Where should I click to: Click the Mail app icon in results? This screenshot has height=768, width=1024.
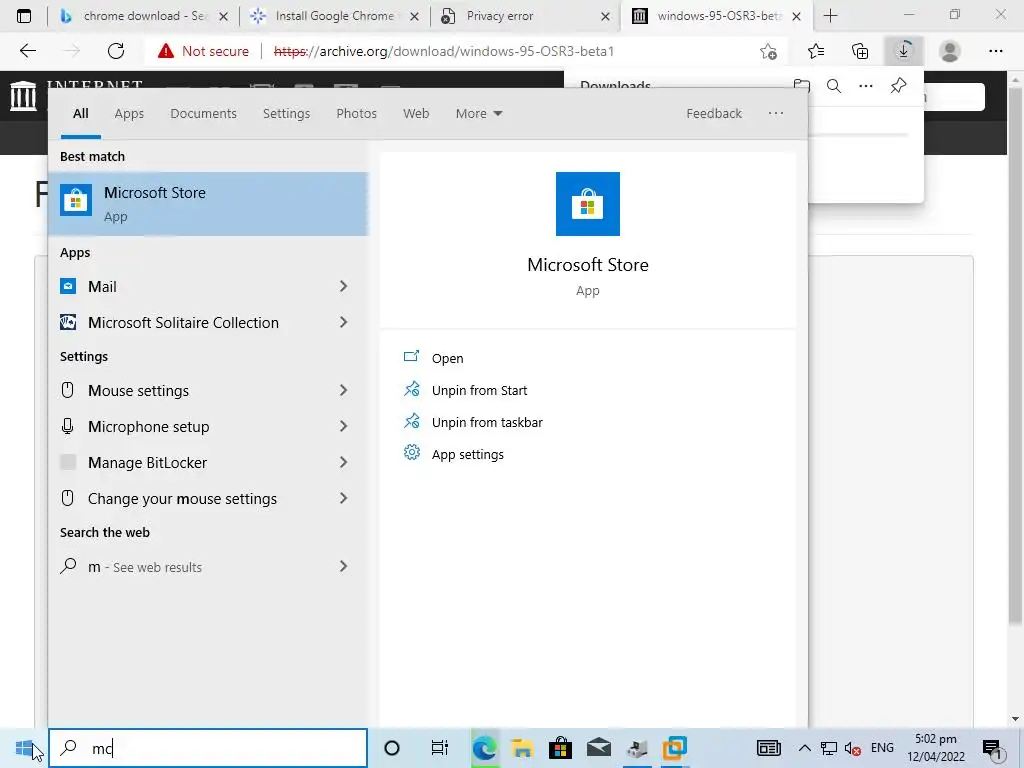(68, 286)
